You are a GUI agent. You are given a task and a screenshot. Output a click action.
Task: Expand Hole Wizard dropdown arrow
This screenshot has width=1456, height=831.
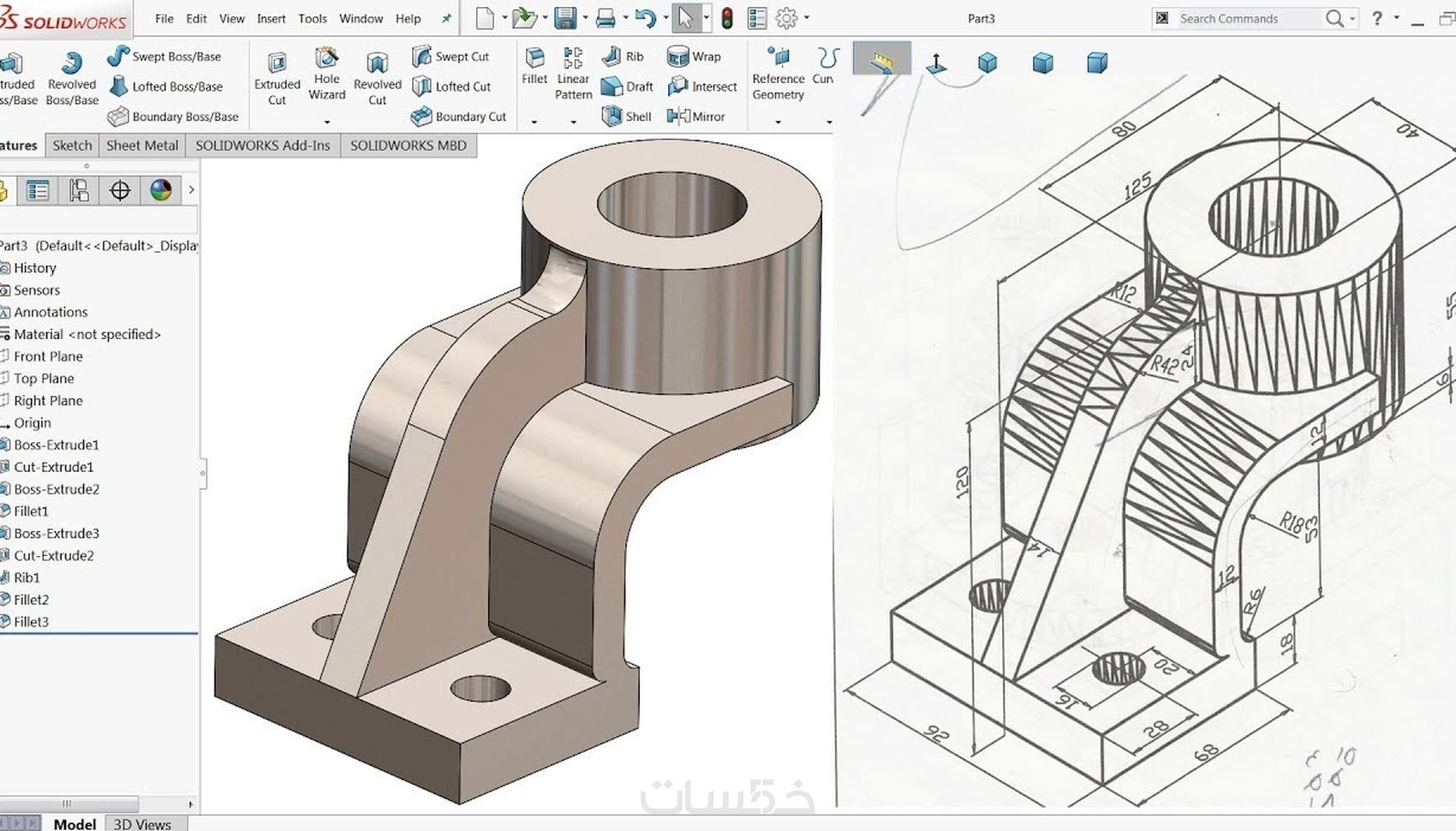327,122
